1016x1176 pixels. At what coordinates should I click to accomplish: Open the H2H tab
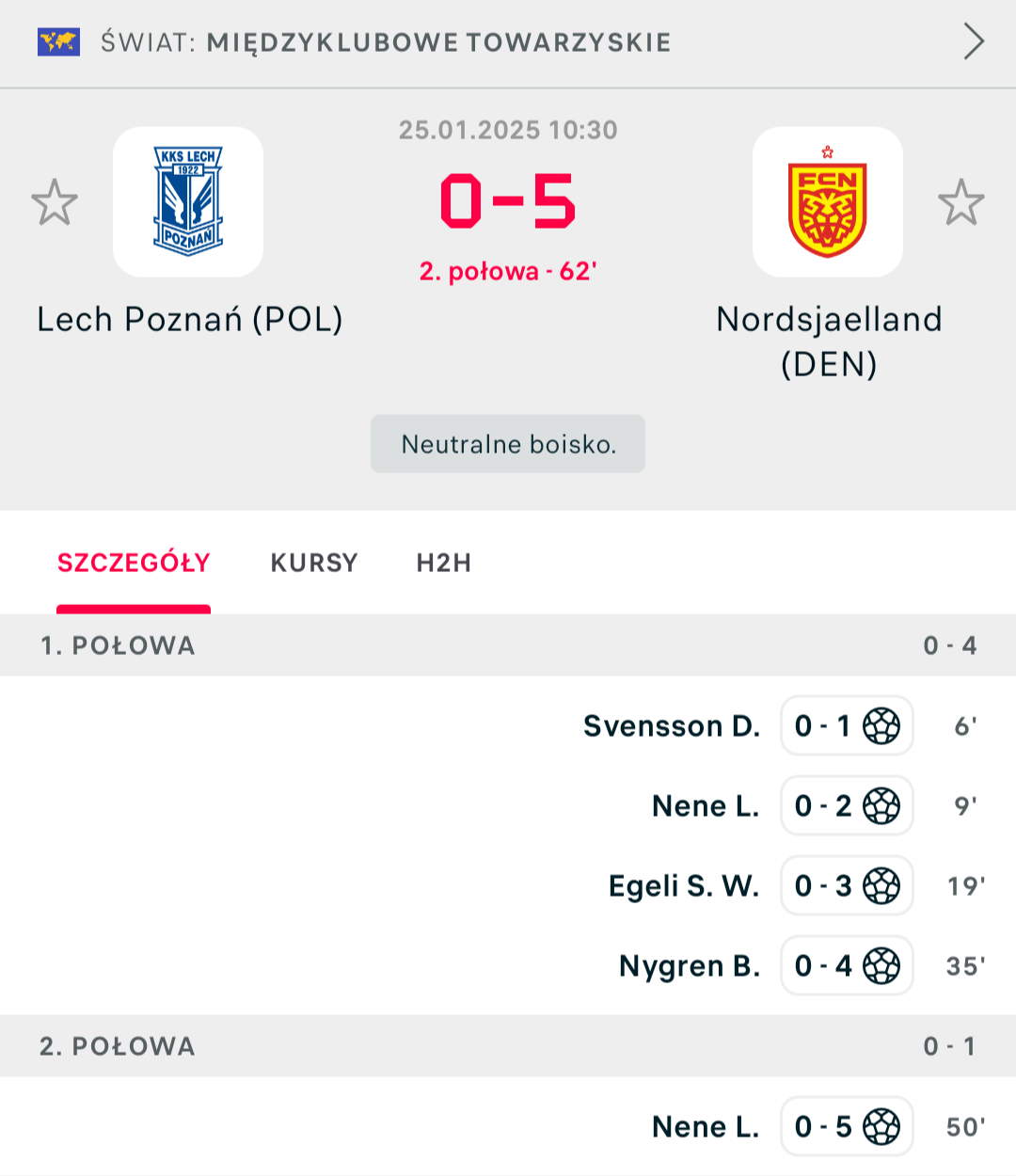click(x=444, y=563)
